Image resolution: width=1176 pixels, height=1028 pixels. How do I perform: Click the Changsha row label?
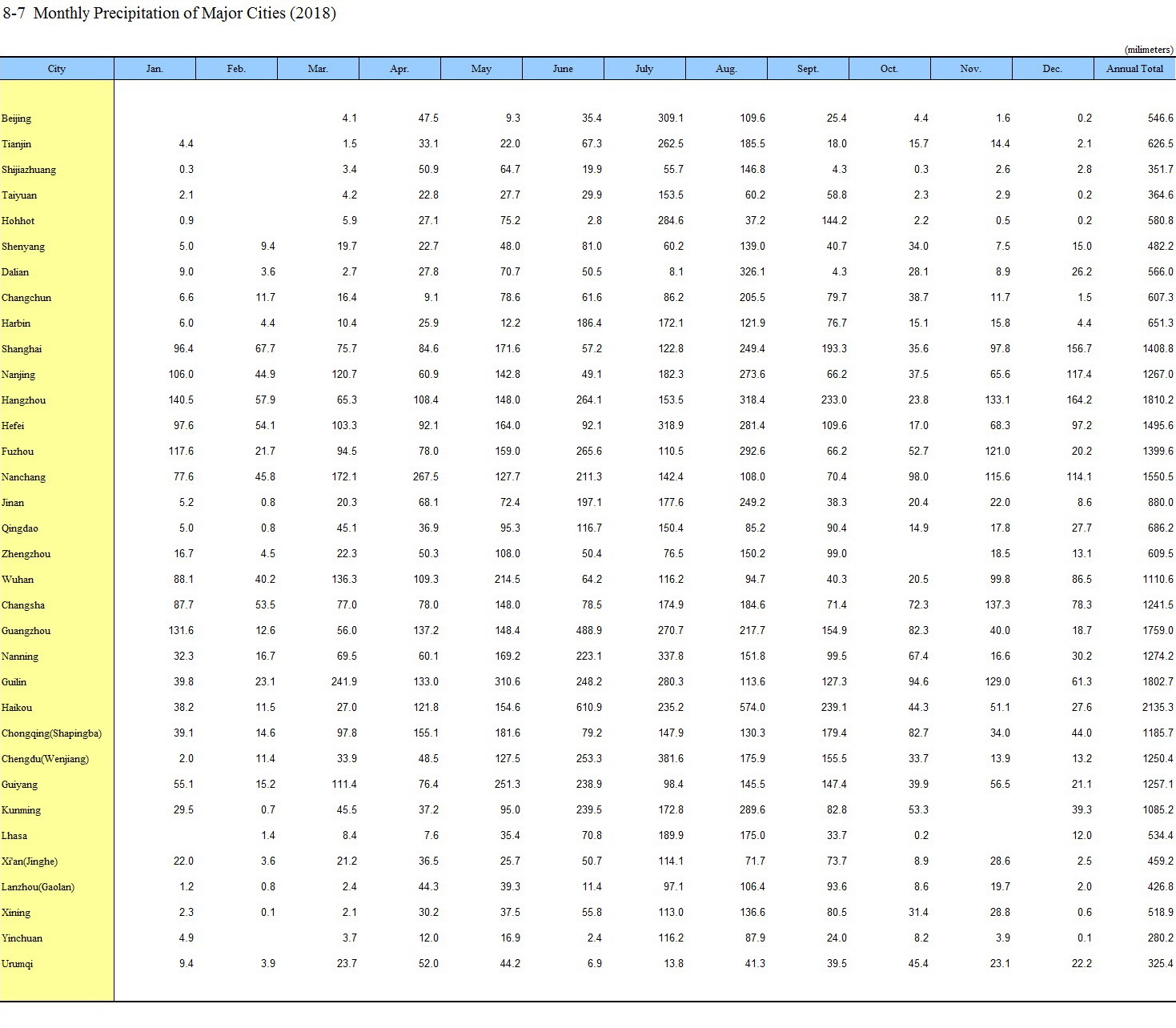[23, 605]
